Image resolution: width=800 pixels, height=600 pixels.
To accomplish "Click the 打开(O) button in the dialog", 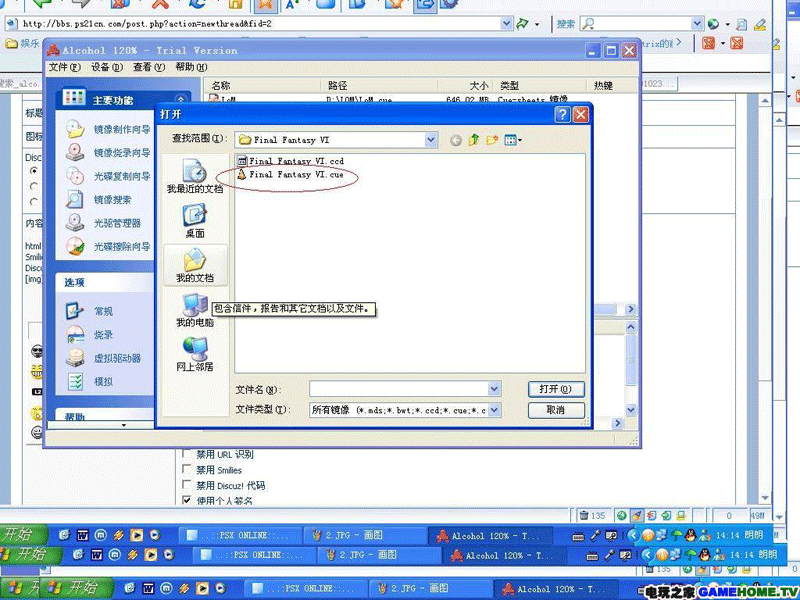I will (x=556, y=389).
